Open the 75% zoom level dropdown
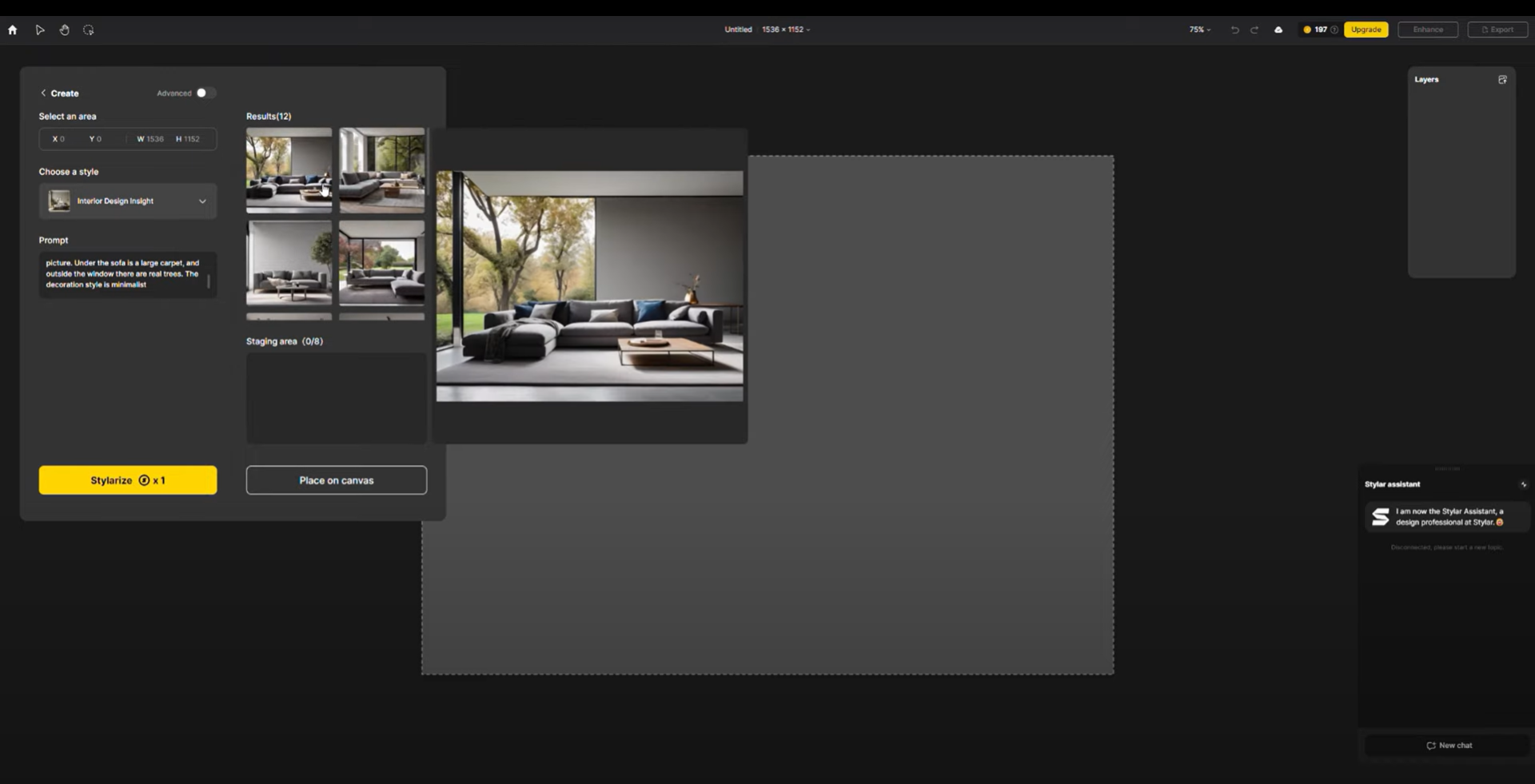The height and width of the screenshot is (784, 1535). tap(1199, 30)
